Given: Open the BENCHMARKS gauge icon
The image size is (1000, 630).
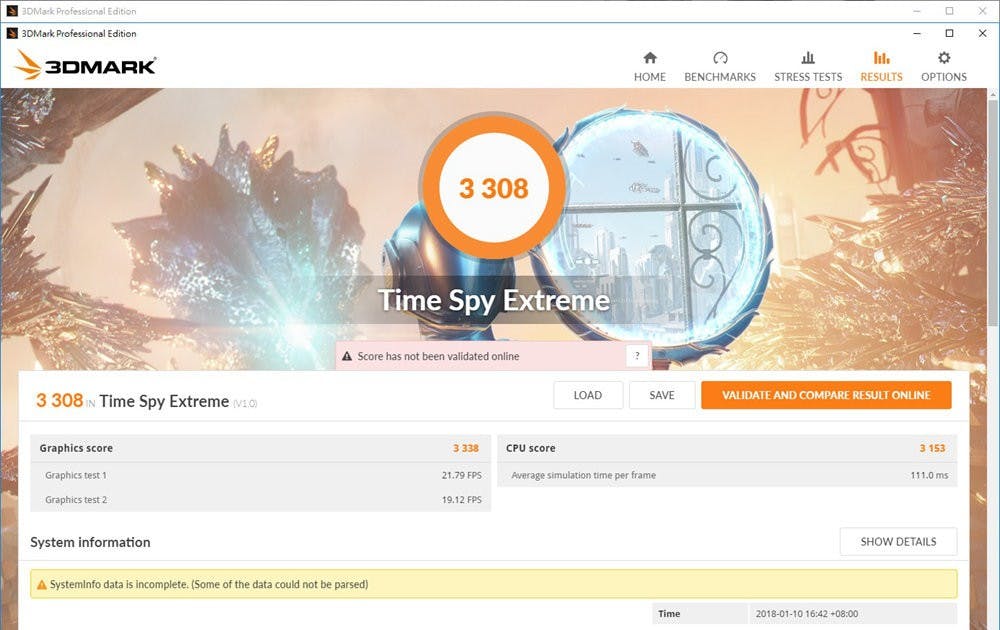Looking at the screenshot, I should [x=720, y=58].
